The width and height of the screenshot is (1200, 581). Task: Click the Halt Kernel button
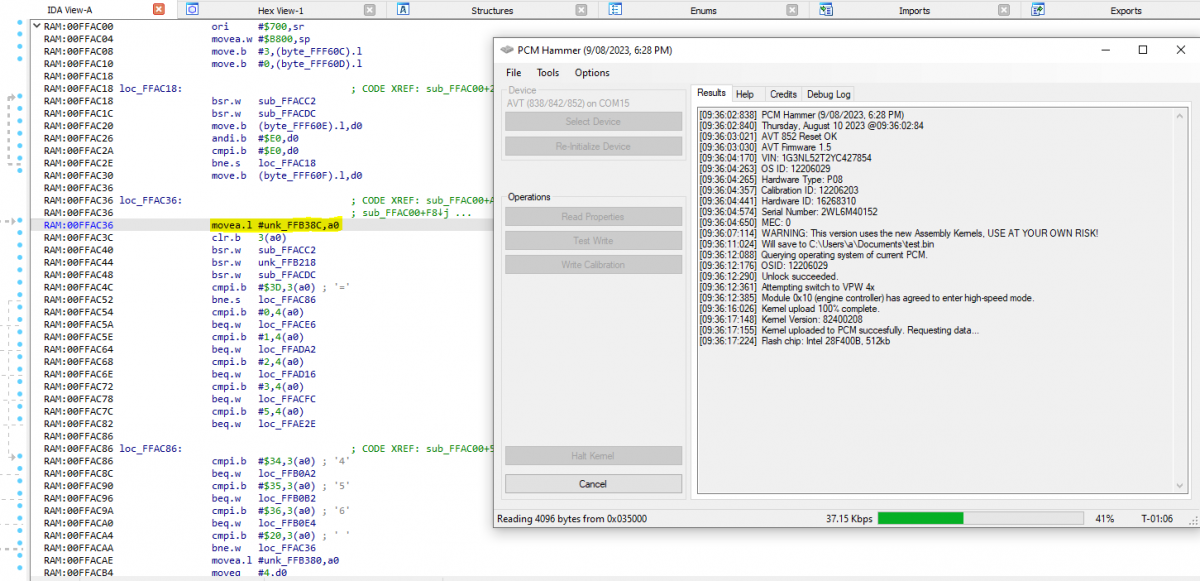[x=593, y=456]
